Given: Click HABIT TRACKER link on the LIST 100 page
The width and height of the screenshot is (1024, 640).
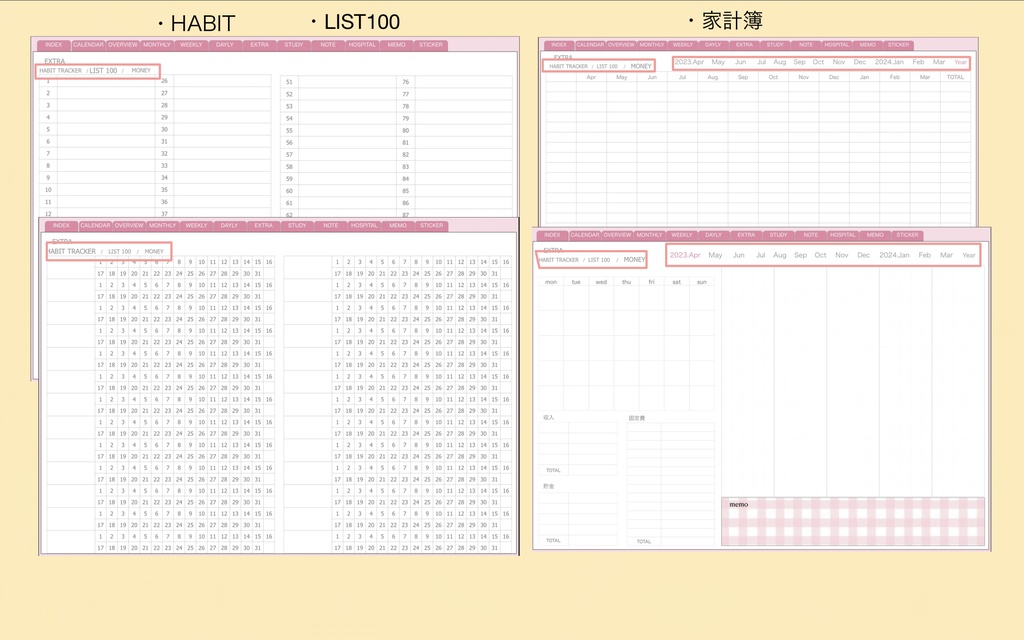Looking at the screenshot, I should (x=61, y=71).
